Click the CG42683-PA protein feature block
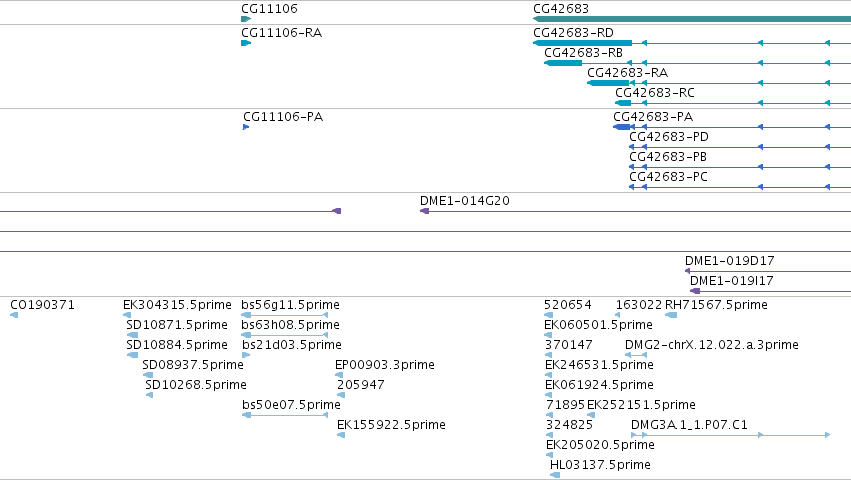This screenshot has width=851, height=480. (x=621, y=127)
